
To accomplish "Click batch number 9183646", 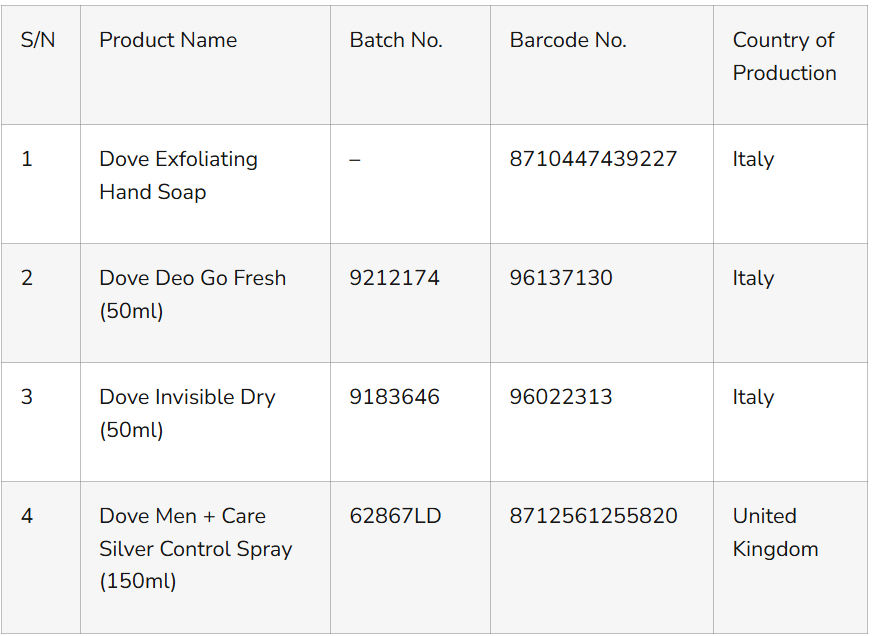I will [394, 397].
